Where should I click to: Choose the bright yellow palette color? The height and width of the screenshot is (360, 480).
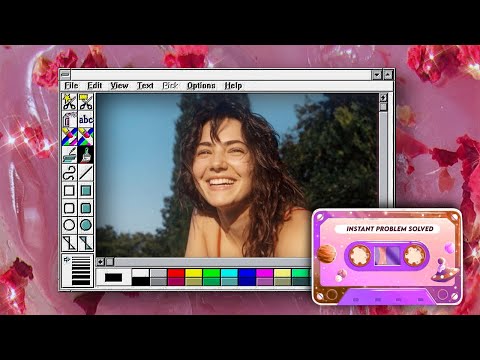[x=194, y=273]
